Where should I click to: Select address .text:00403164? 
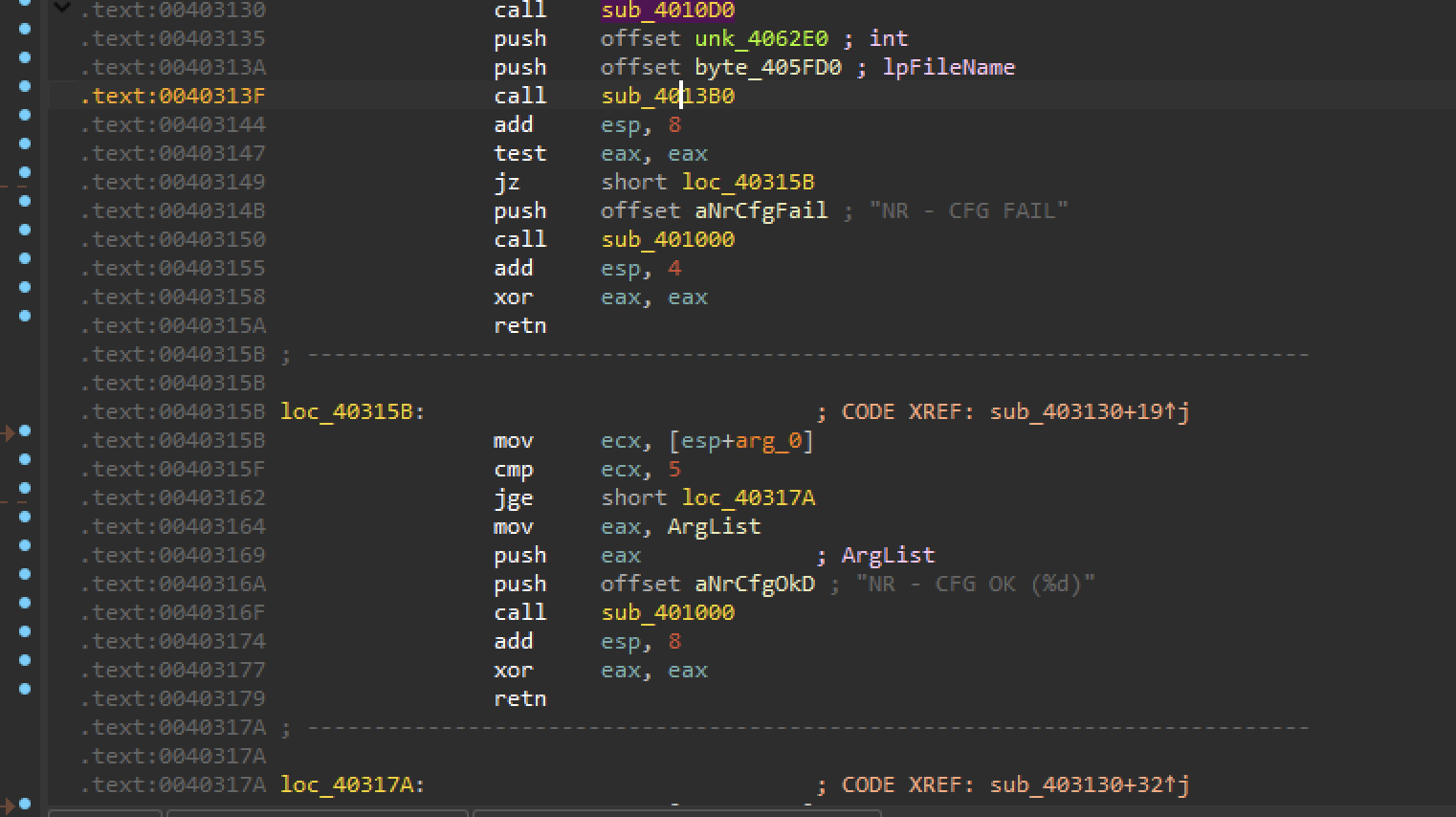pyautogui.click(x=173, y=526)
